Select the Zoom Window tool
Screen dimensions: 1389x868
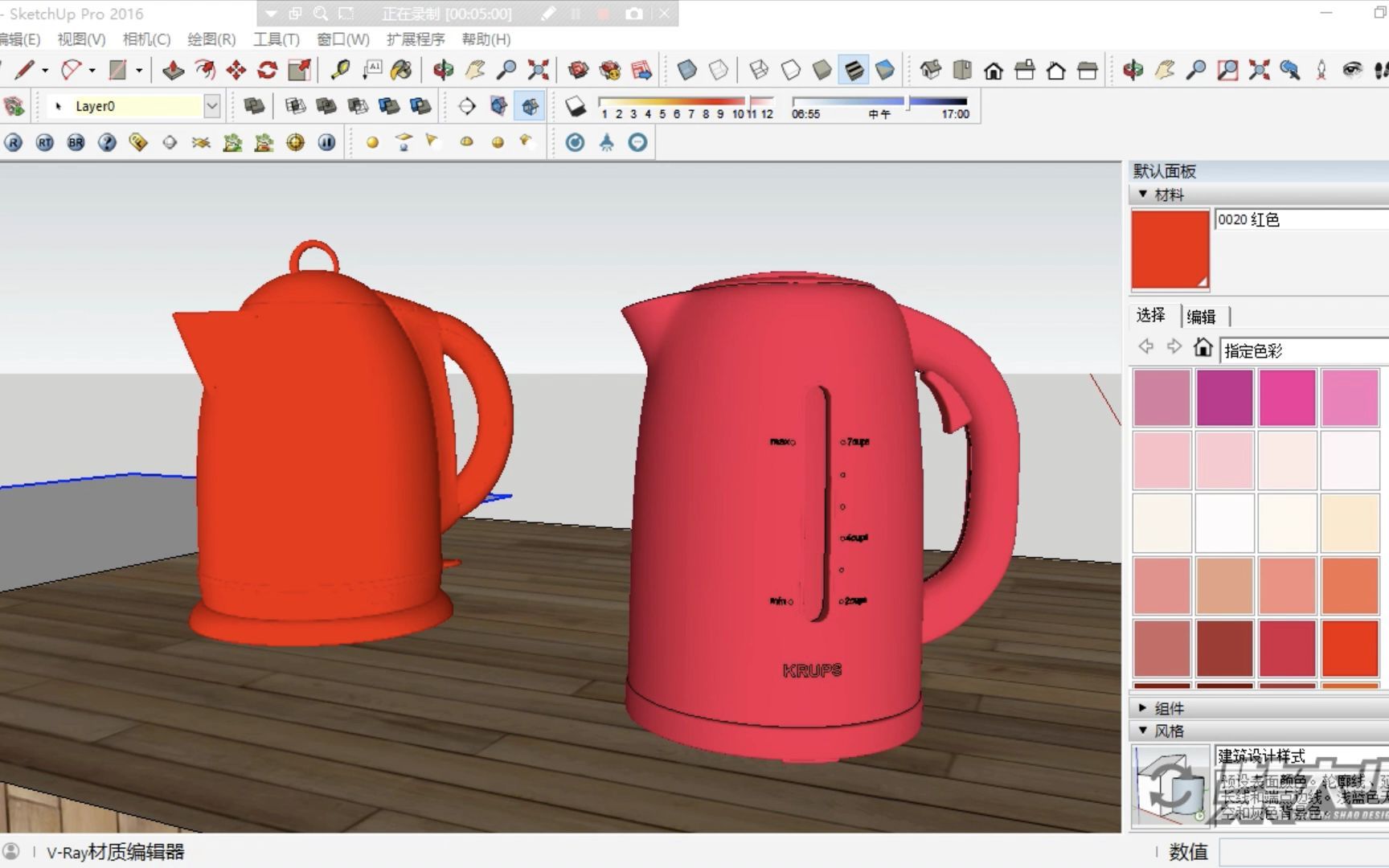(1227, 71)
